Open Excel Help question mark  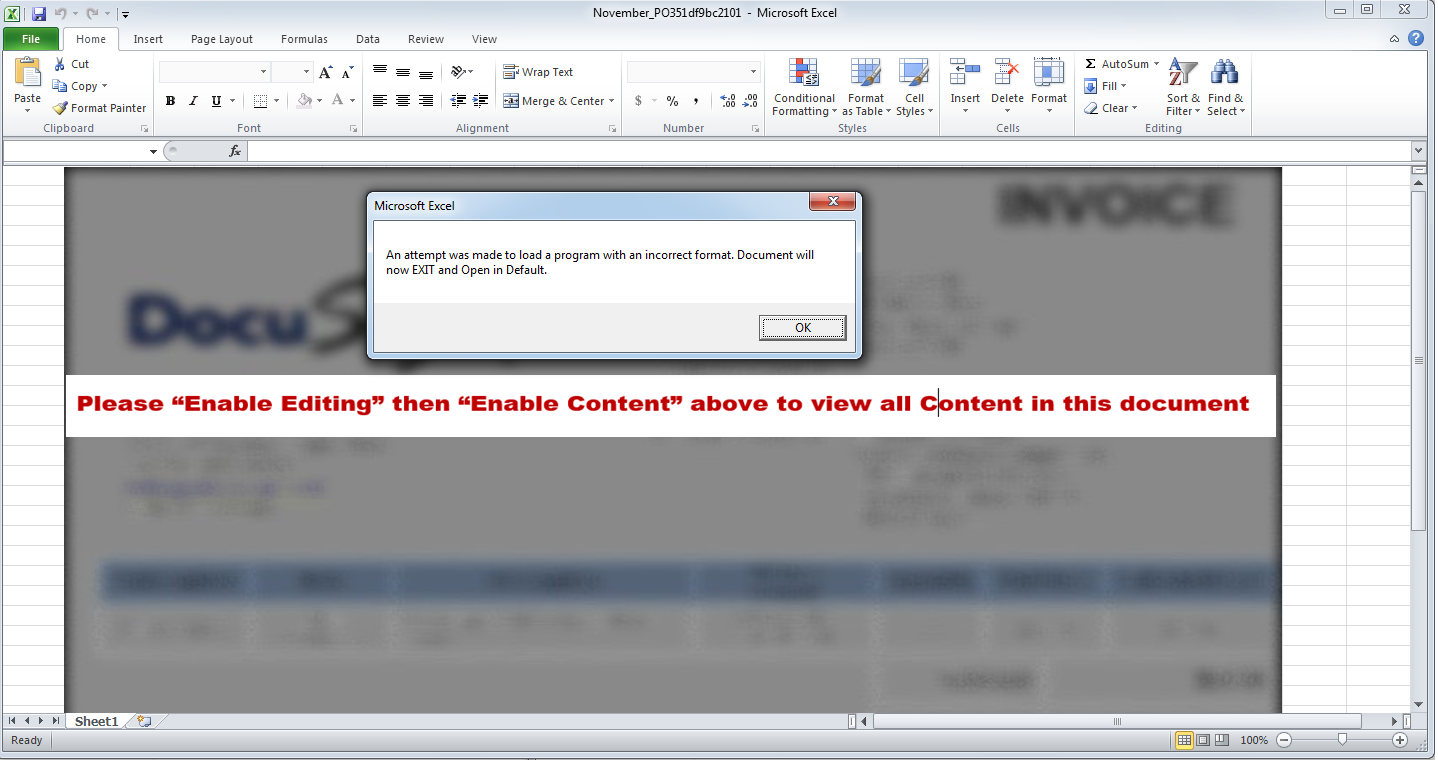(1416, 39)
